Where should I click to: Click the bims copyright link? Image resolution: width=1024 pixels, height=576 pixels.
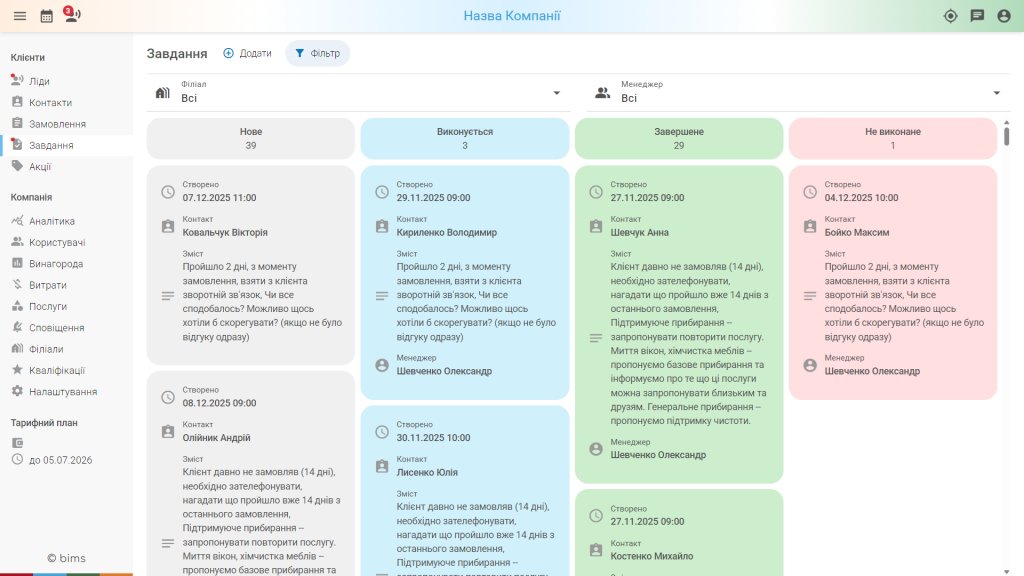[66, 558]
